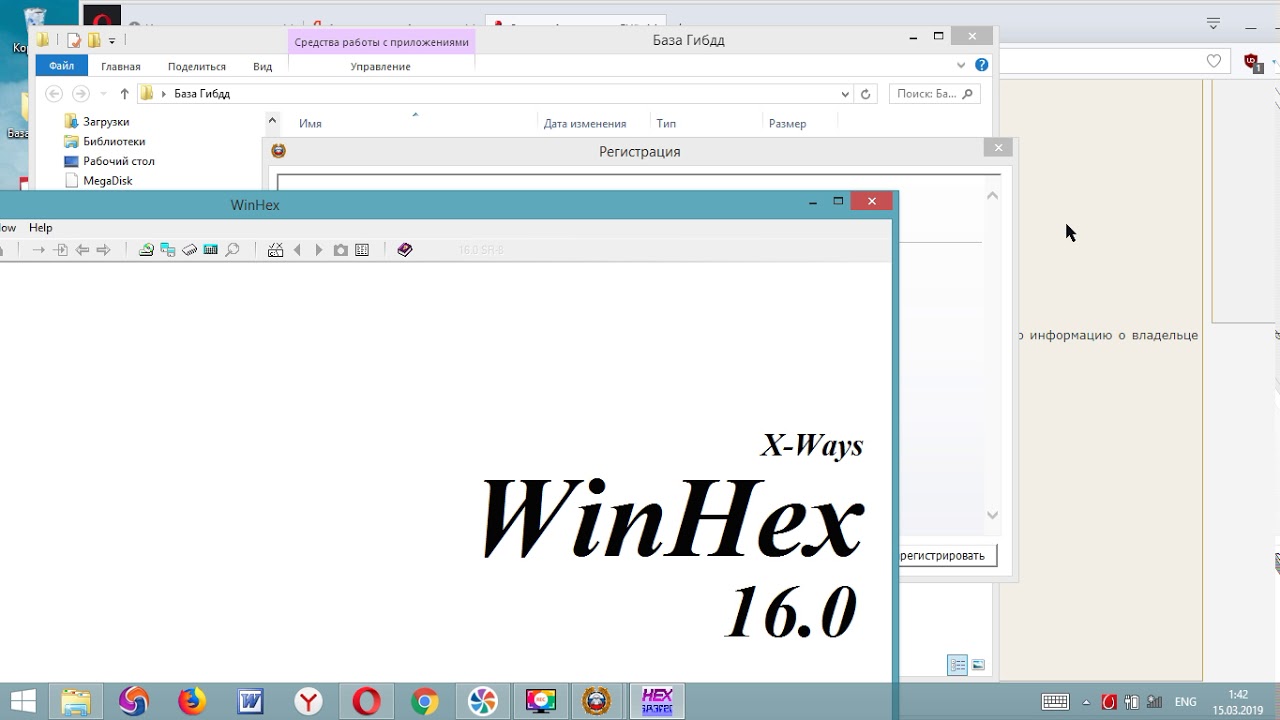Viewport: 1280px width, 720px height.
Task: Click the Move Block document-arrow icon in WinHex
Action: (x=60, y=250)
